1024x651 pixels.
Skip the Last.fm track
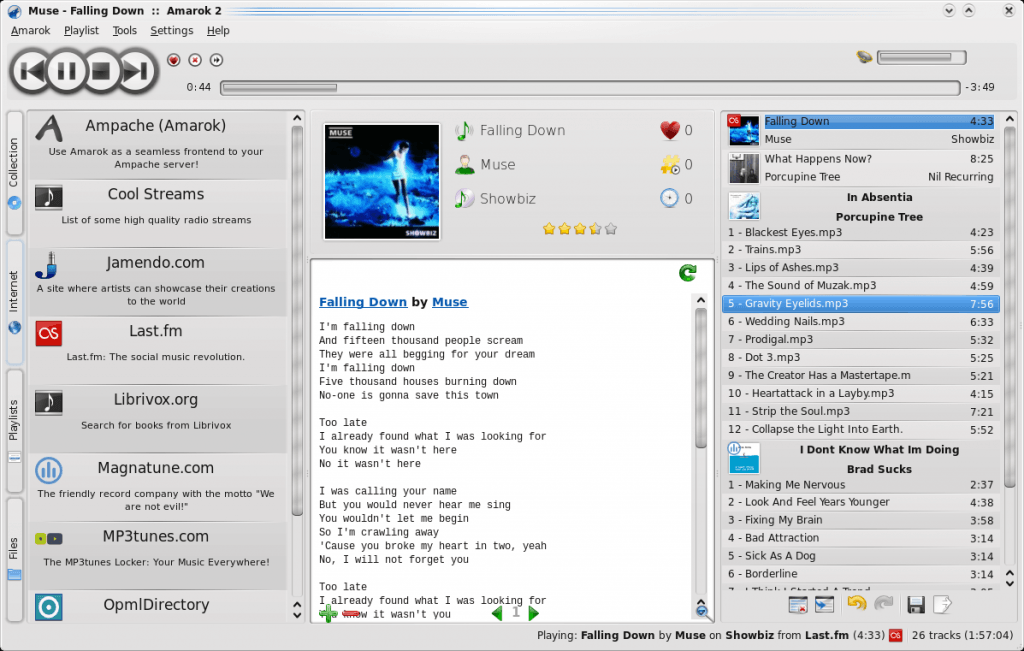216,60
